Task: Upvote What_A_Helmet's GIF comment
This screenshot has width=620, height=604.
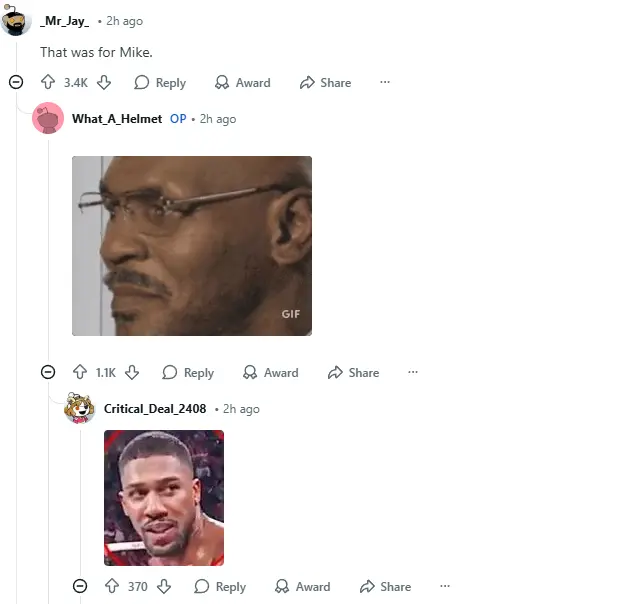Action: (80, 372)
